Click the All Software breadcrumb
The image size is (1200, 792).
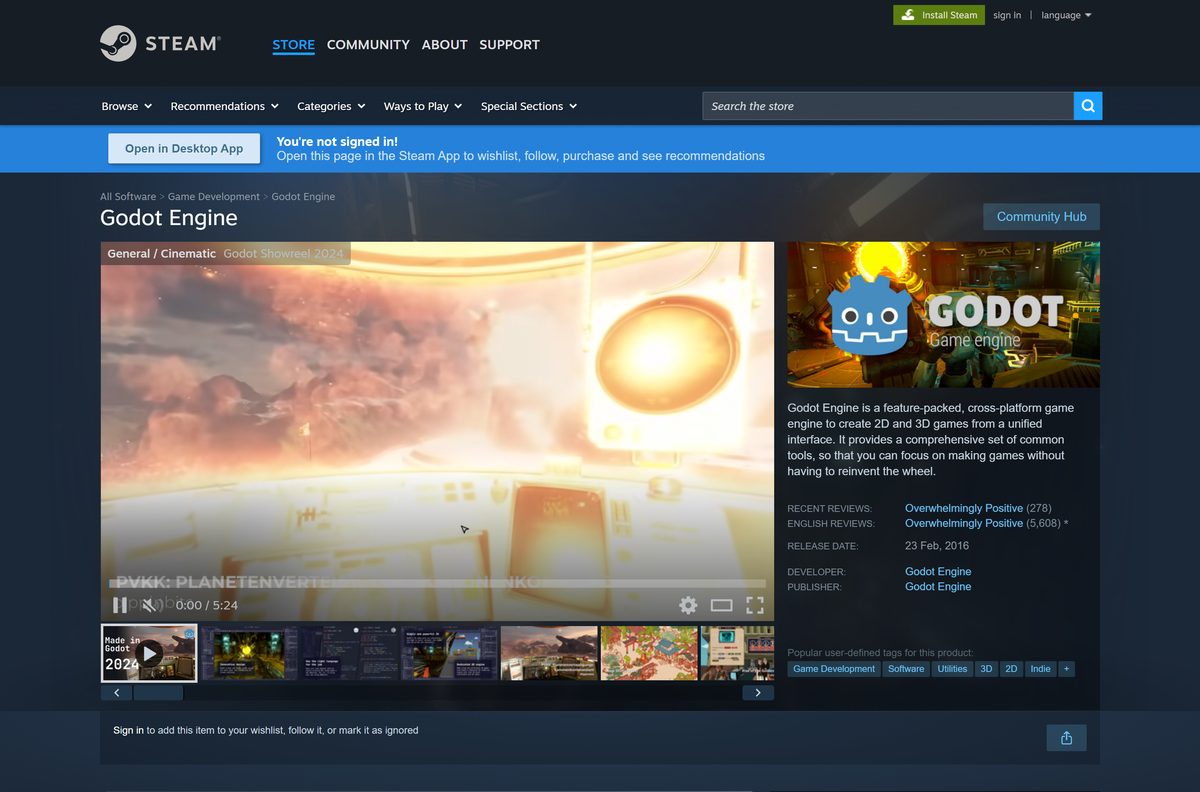coord(128,197)
